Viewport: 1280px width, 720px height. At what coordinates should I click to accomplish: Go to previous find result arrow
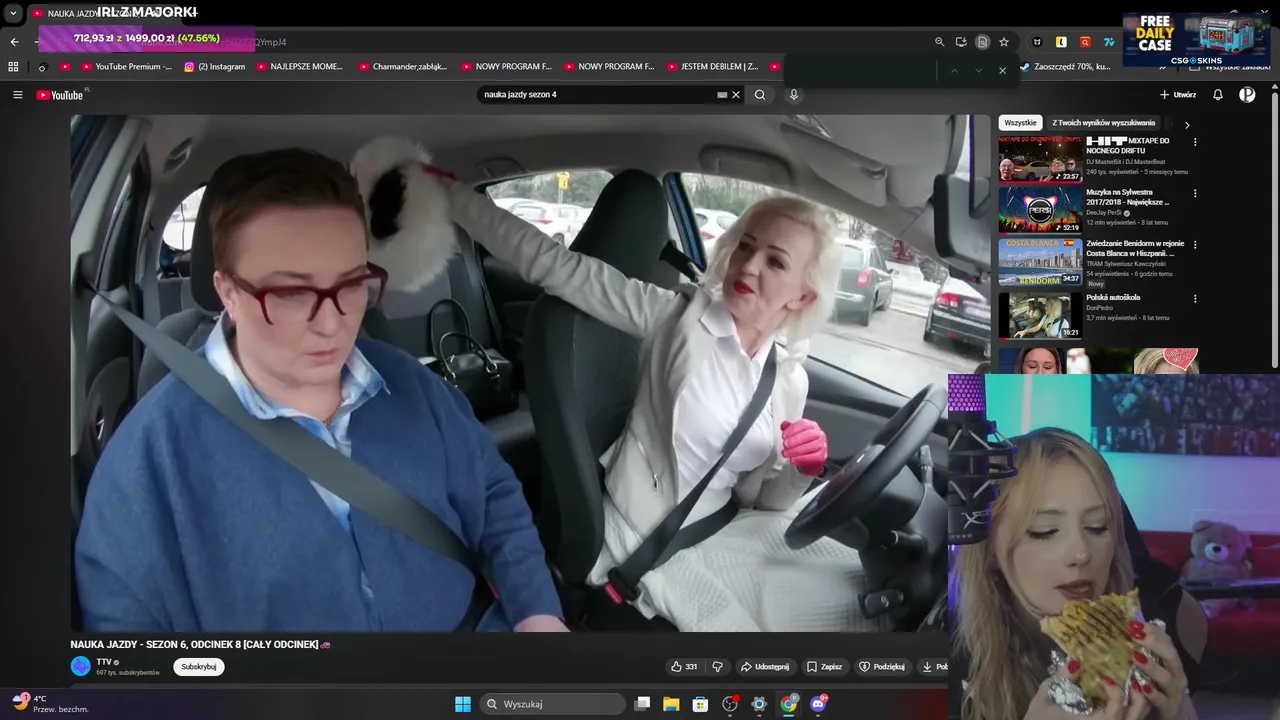pyautogui.click(x=954, y=71)
